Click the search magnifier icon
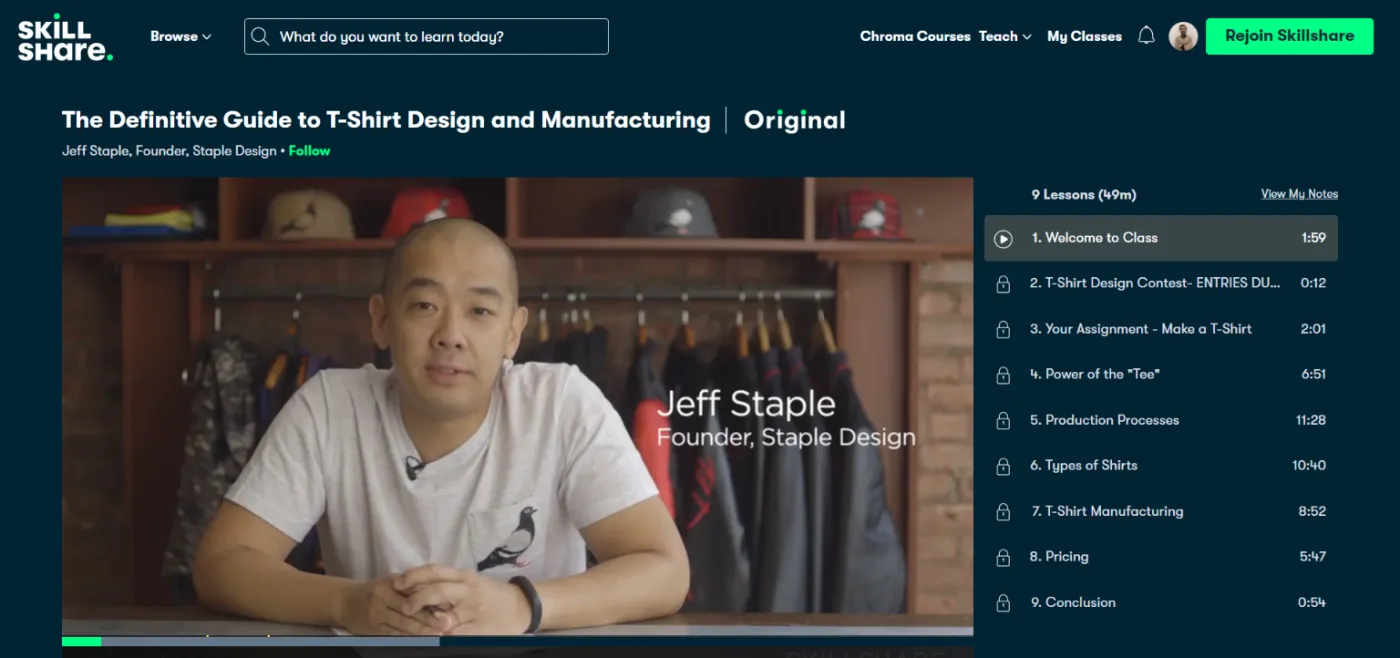Image resolution: width=1400 pixels, height=658 pixels. (x=260, y=36)
